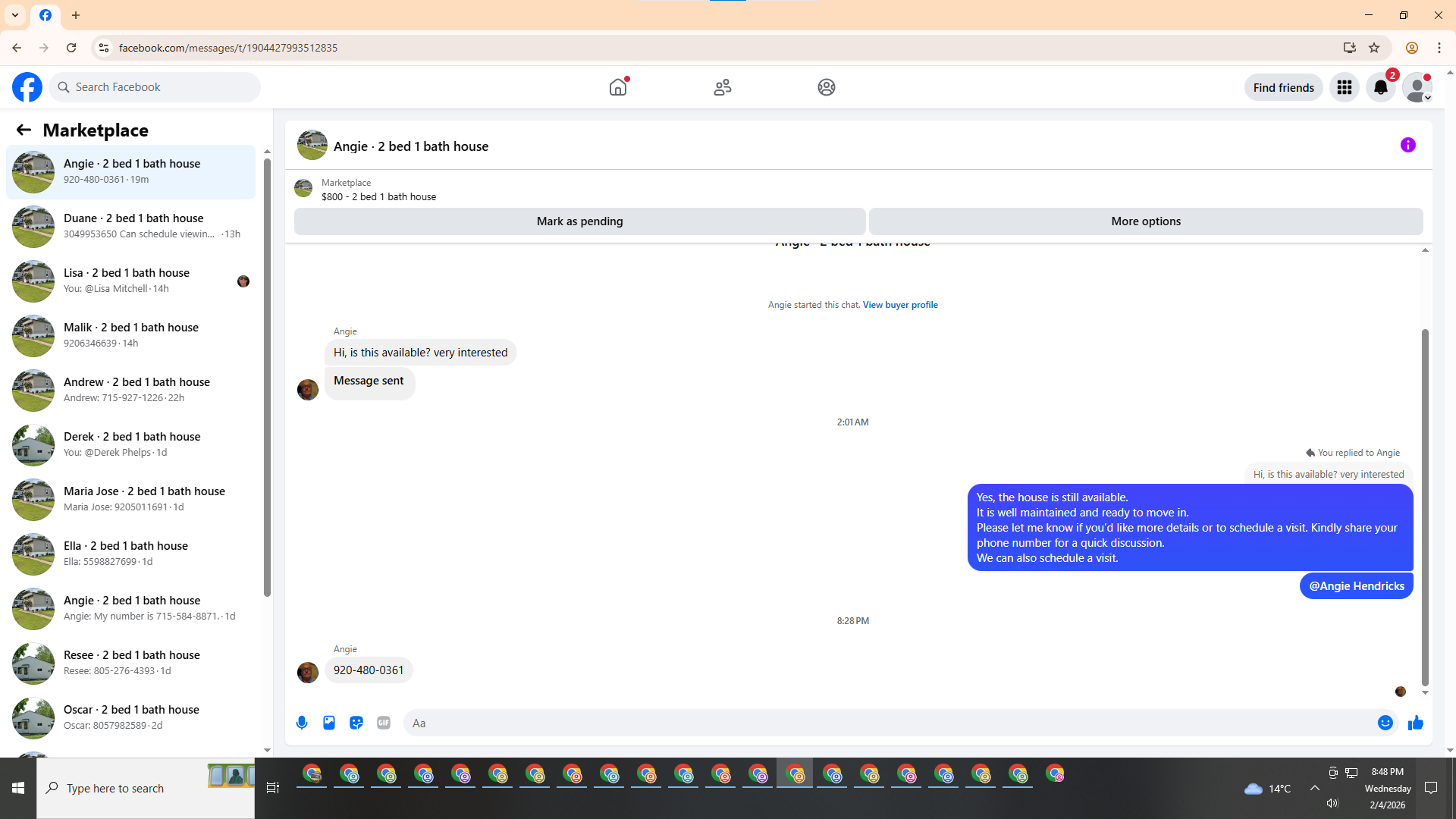The width and height of the screenshot is (1456, 819).
Task: Open Duane's 2 bed 1 bath chat
Action: [133, 226]
